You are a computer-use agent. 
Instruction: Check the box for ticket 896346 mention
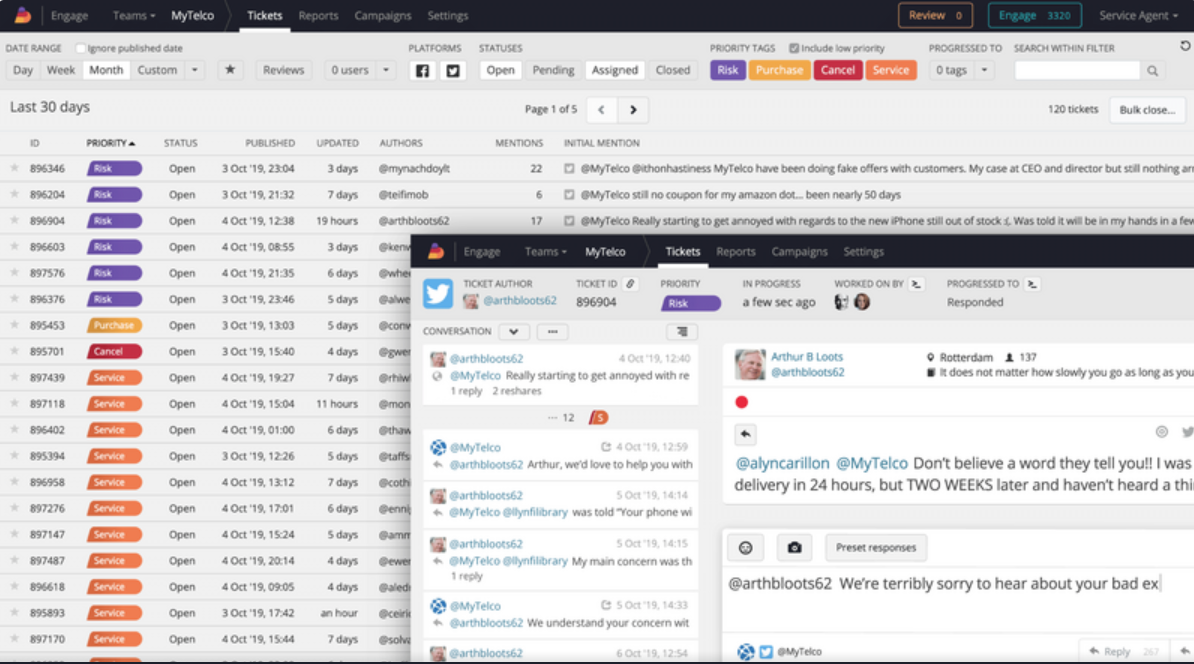point(569,168)
